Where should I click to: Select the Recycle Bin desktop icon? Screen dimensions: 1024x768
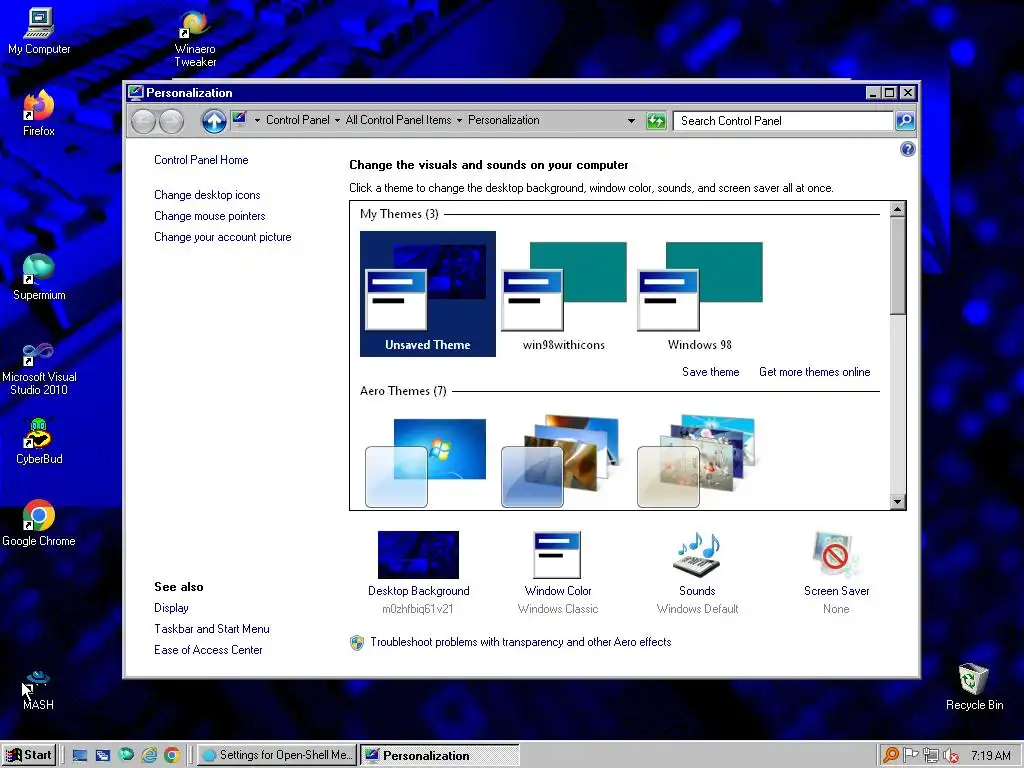click(x=974, y=687)
